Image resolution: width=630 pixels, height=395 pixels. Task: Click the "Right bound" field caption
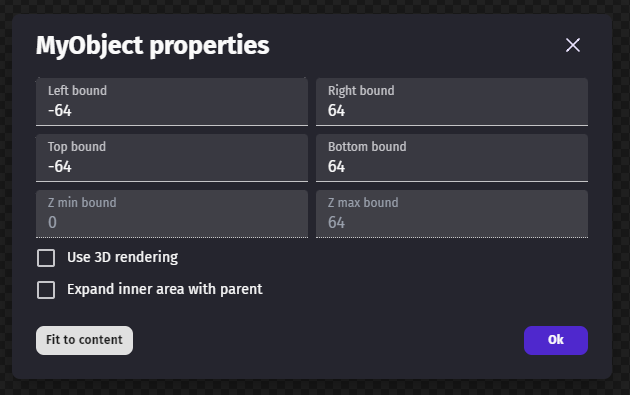point(361,91)
